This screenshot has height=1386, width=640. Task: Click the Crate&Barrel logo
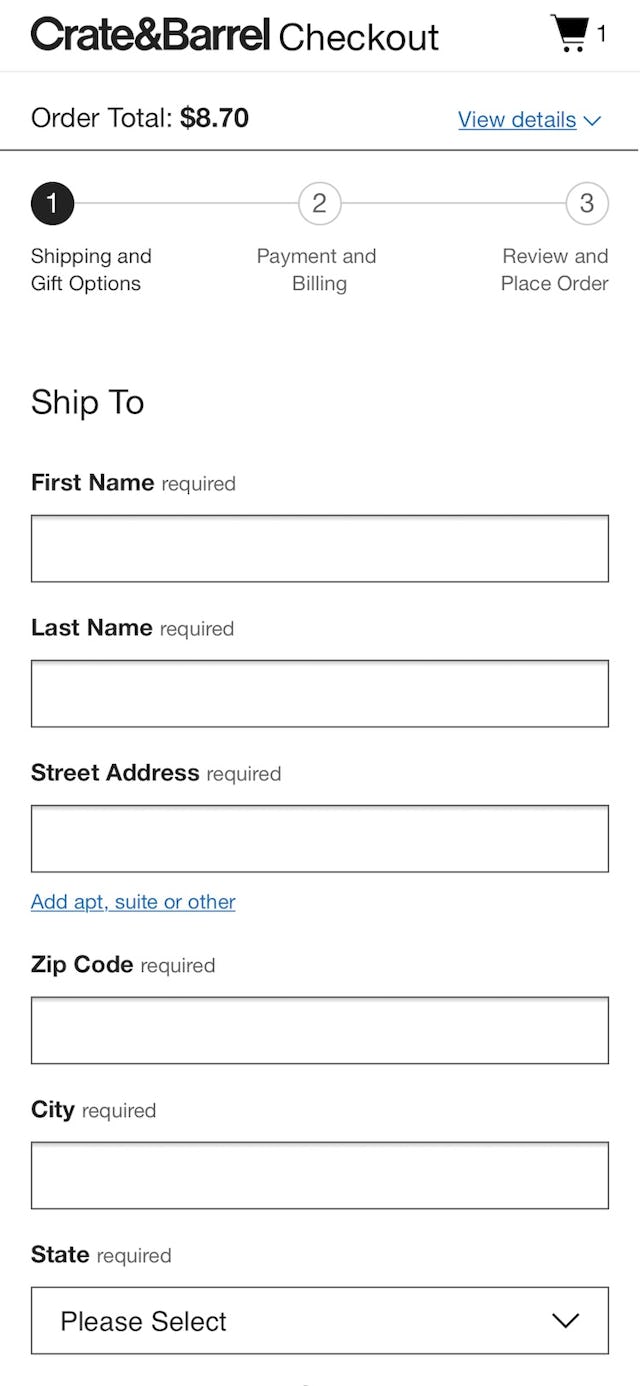150,34
